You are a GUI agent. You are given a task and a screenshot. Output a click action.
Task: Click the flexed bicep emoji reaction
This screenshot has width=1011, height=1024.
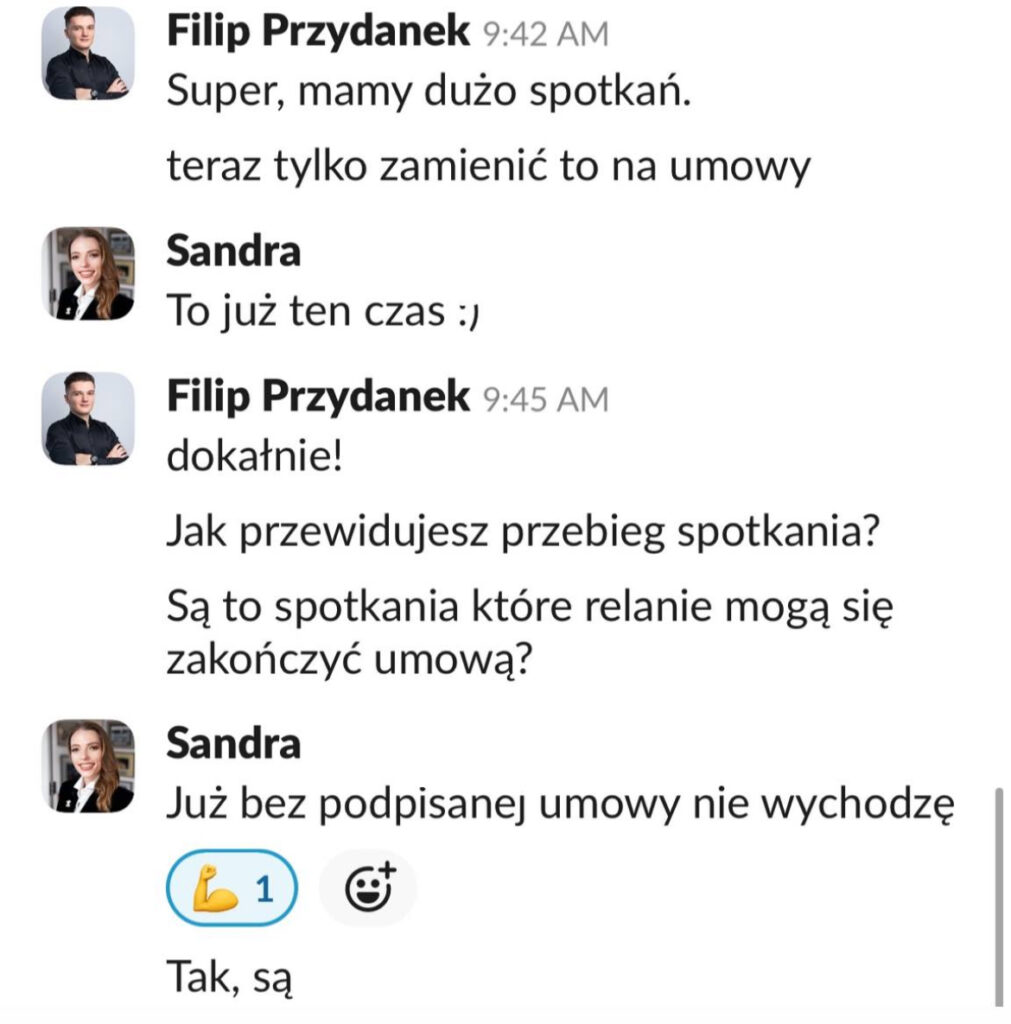pyautogui.click(x=233, y=887)
